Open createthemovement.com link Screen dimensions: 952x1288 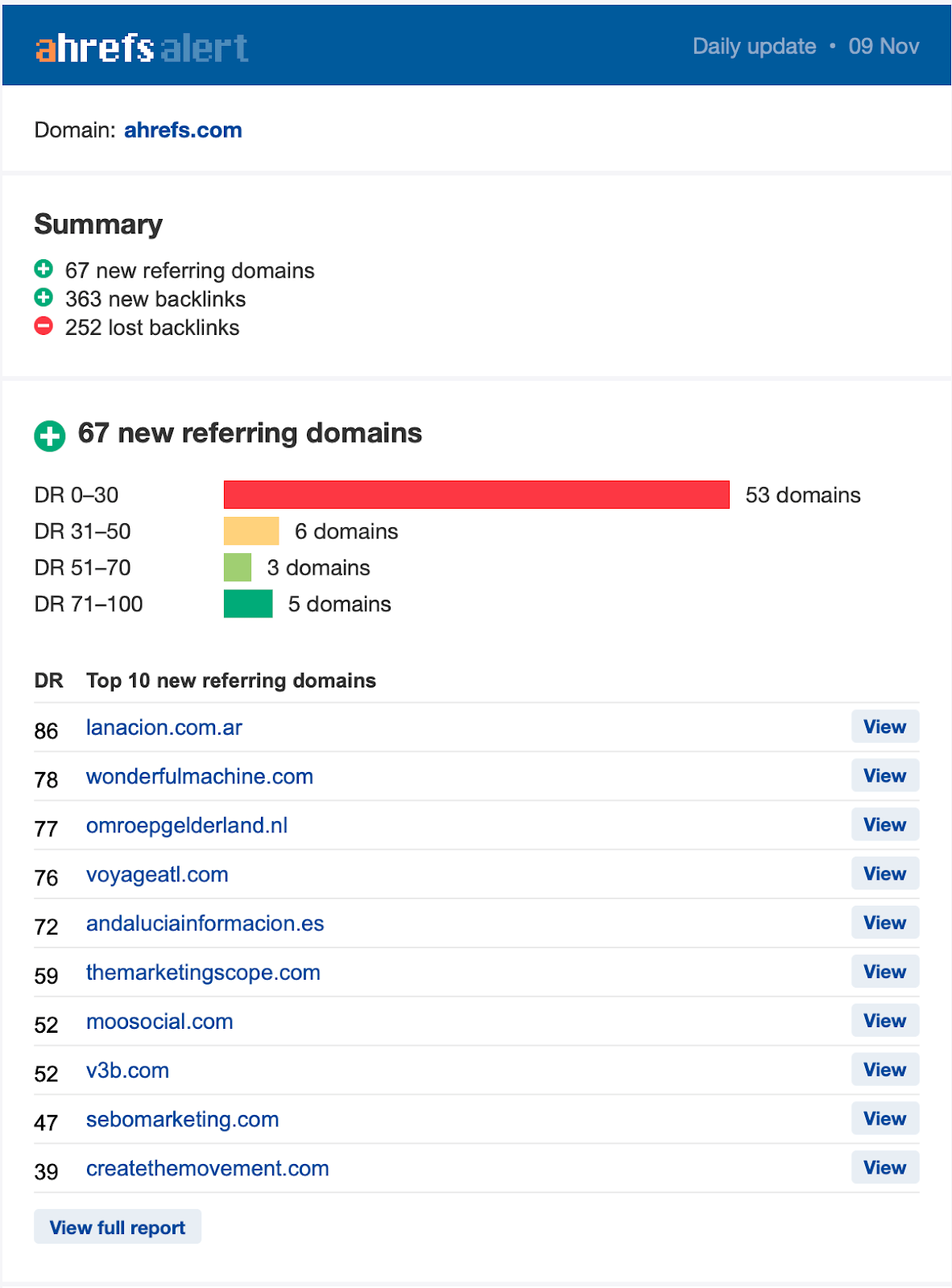[x=208, y=1169]
